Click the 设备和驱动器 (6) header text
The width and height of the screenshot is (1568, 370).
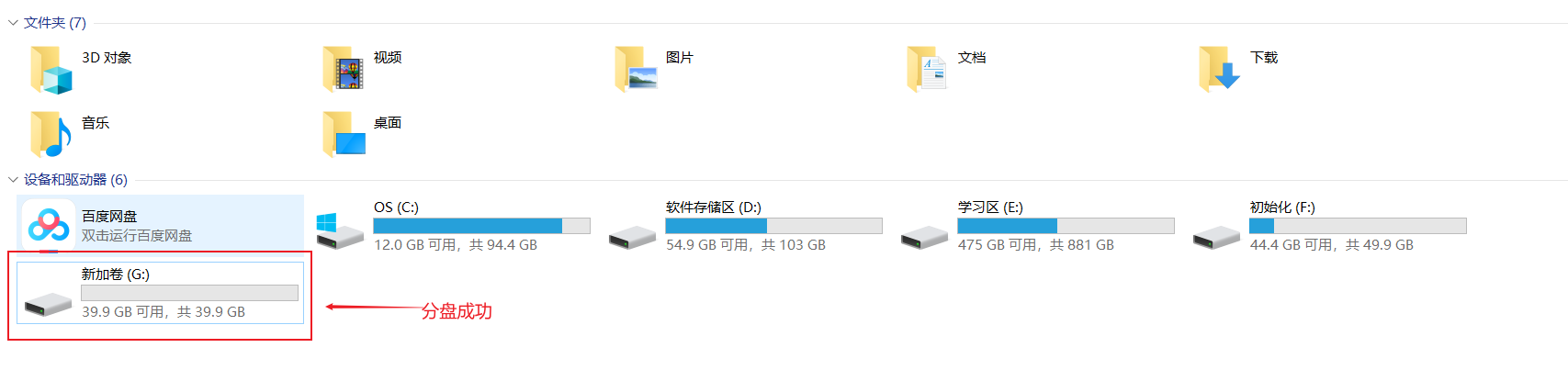click(75, 180)
